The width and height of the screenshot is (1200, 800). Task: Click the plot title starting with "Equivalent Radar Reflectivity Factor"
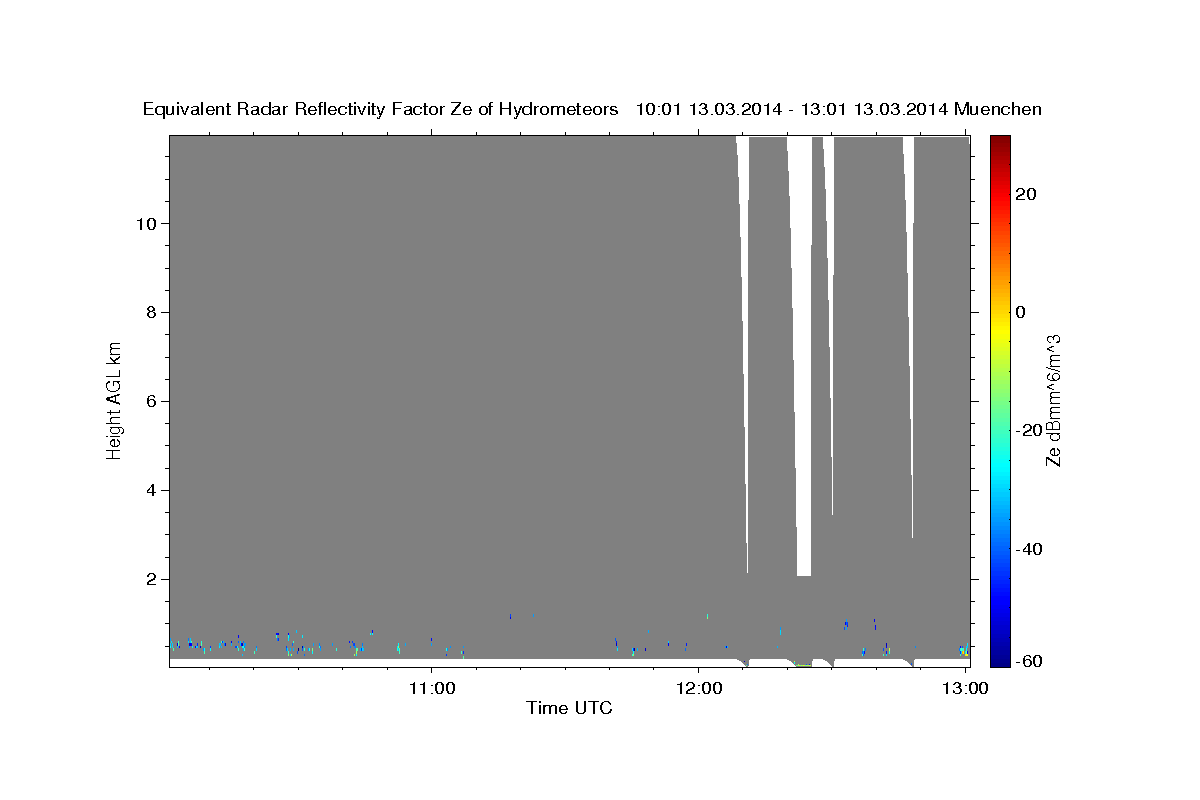(592, 109)
